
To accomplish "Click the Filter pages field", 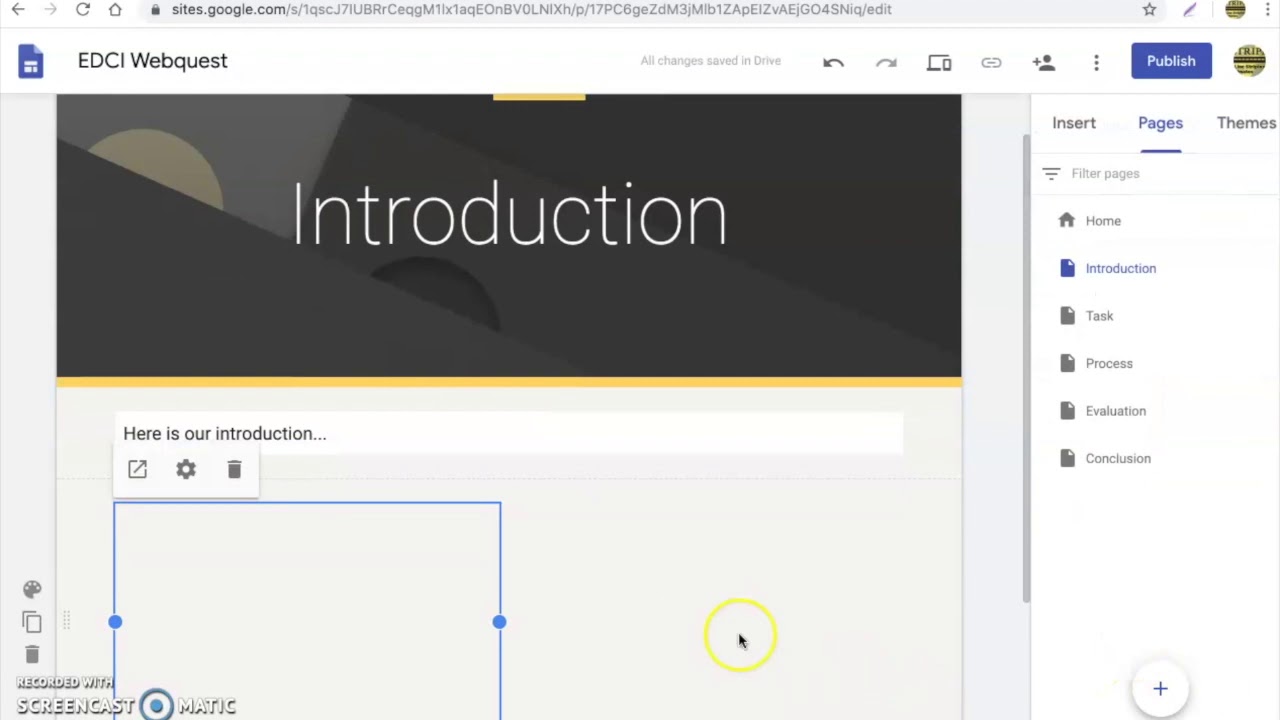I will tap(1105, 174).
